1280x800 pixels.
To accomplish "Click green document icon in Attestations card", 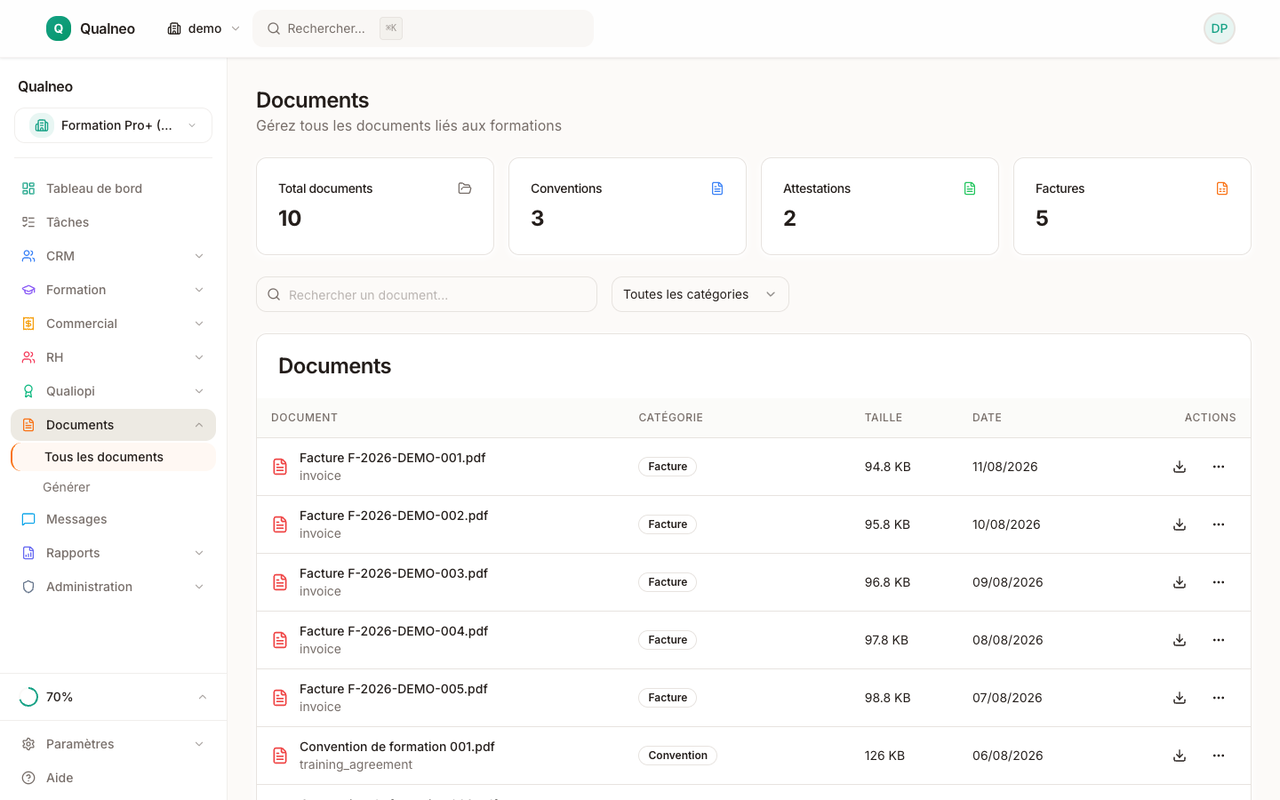I will tap(969, 188).
